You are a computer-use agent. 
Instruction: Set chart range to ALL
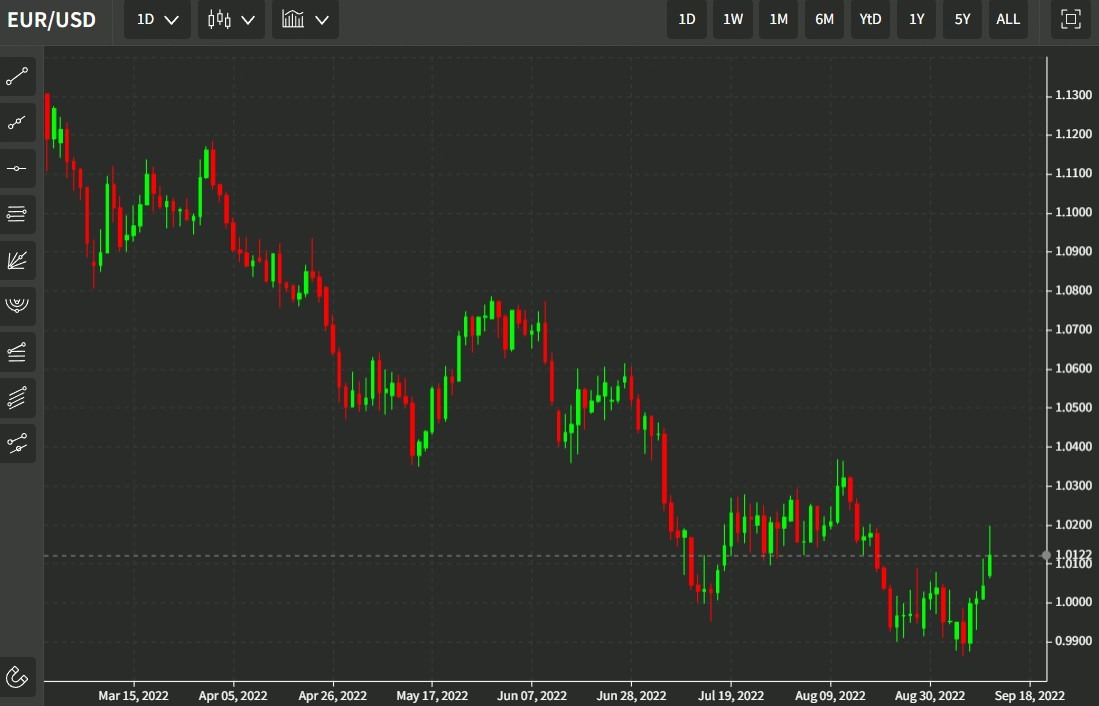coord(1008,19)
